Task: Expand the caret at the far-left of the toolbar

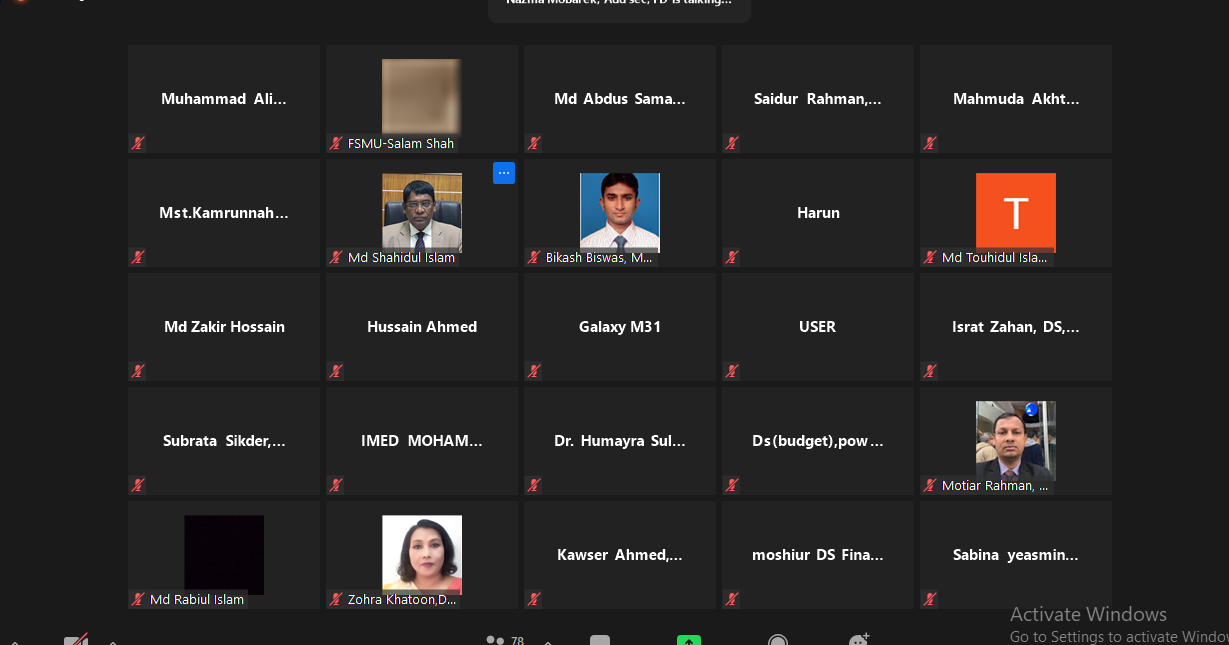Action: (x=13, y=641)
